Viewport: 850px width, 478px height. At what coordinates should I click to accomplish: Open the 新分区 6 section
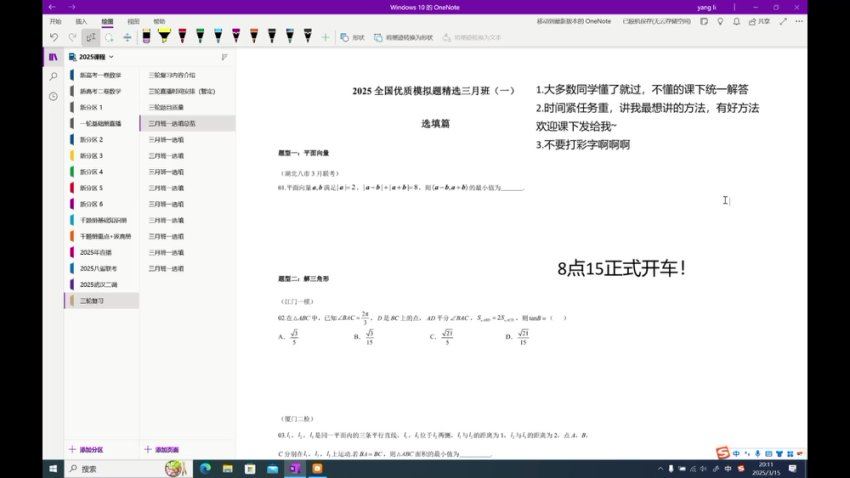coord(102,204)
